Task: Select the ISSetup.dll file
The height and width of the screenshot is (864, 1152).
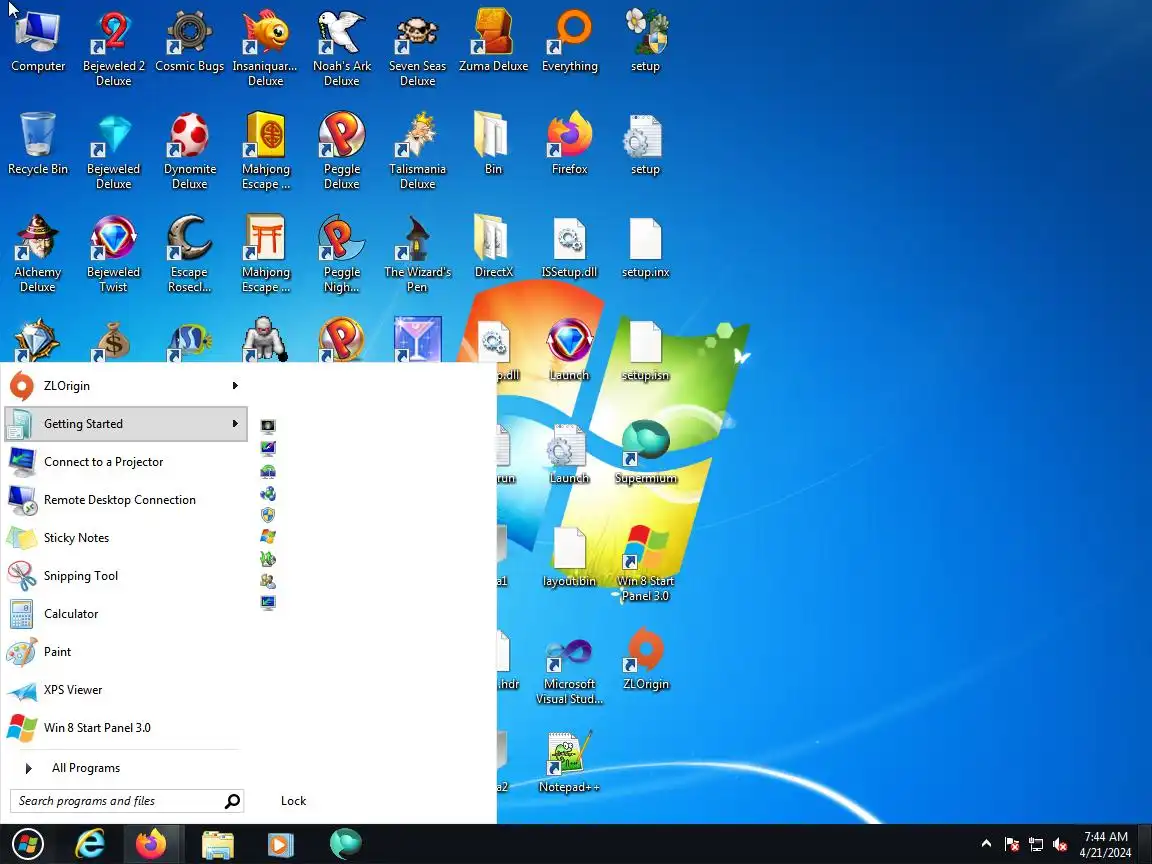Action: (x=569, y=247)
